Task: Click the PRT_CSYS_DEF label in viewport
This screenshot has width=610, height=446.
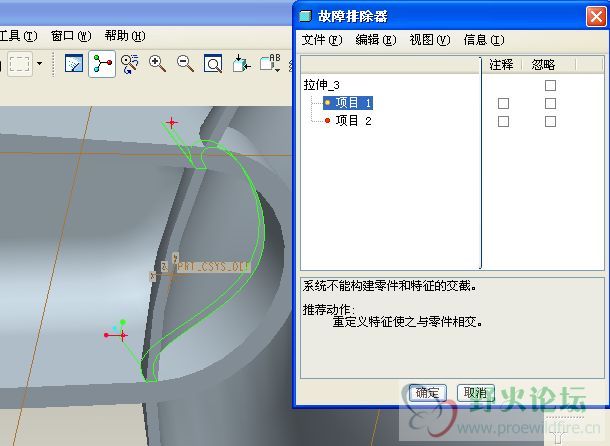Action: point(212,267)
